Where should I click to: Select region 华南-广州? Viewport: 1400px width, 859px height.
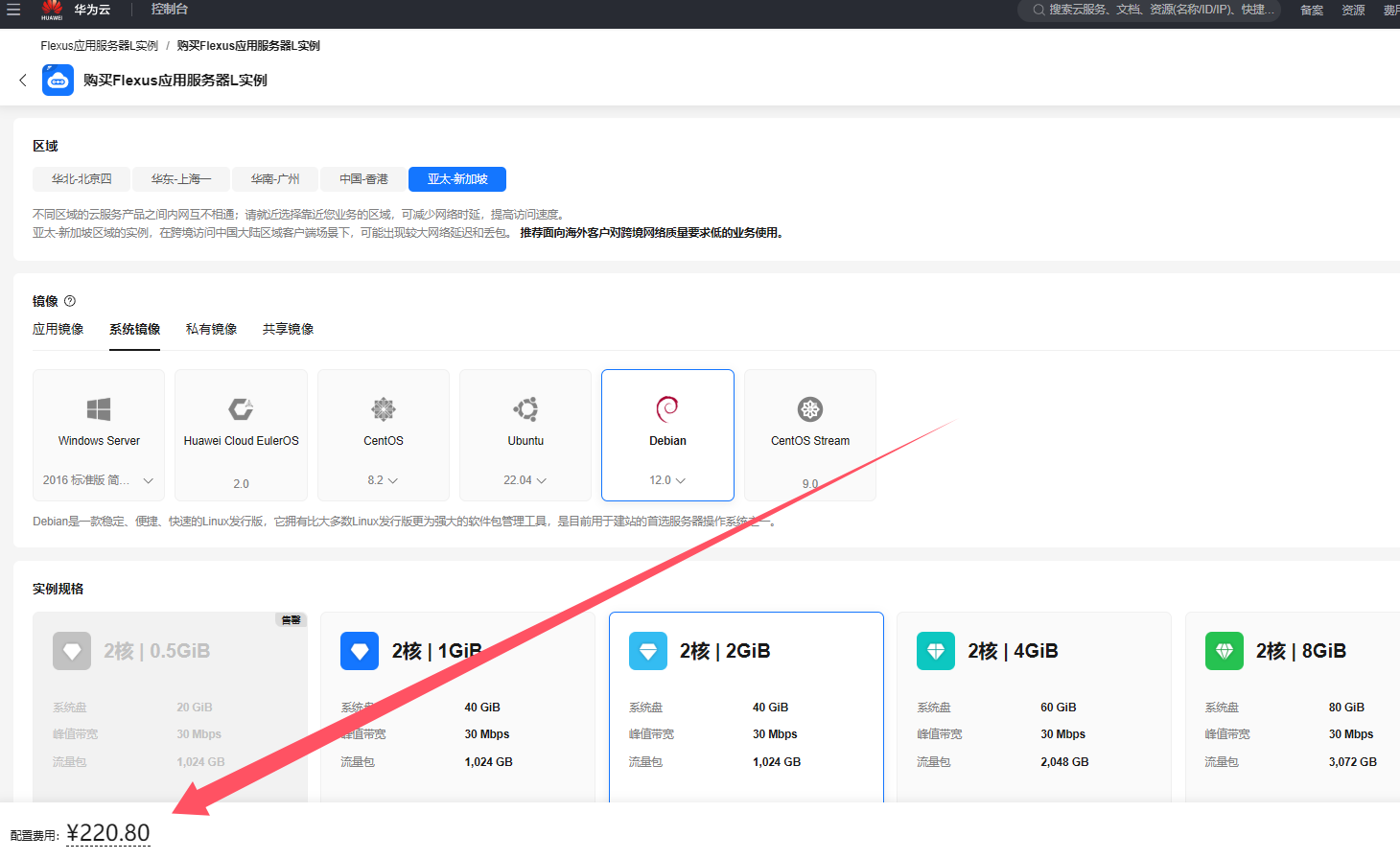275,179
